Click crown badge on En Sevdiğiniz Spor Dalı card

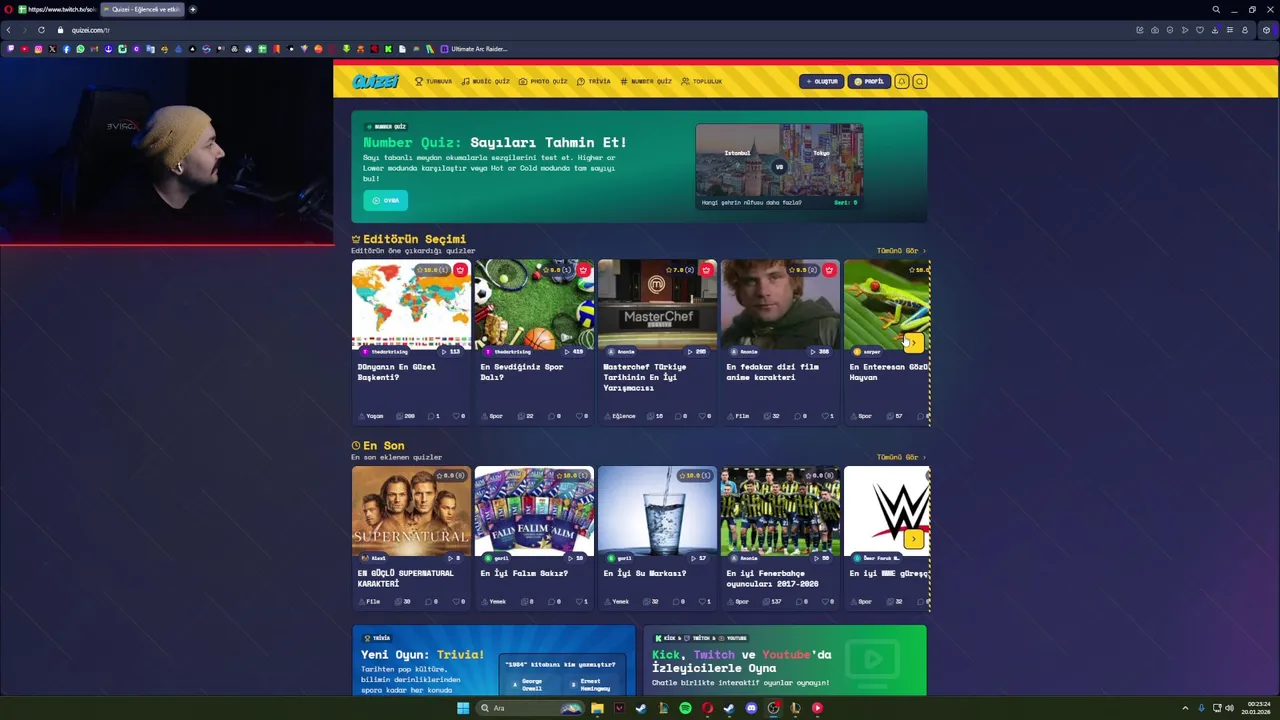point(583,270)
